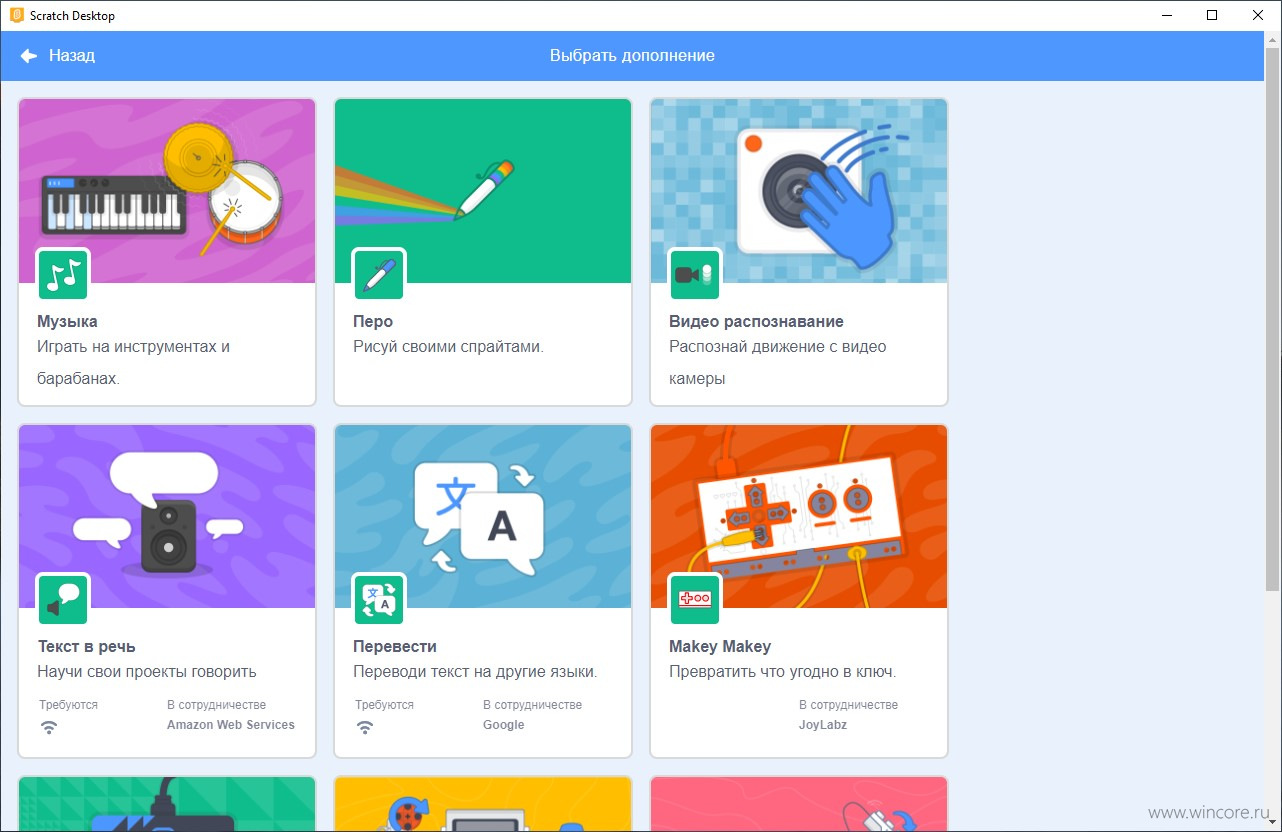Image resolution: width=1282 pixels, height=832 pixels.
Task: Click the Видео распознавание title
Action: click(756, 322)
